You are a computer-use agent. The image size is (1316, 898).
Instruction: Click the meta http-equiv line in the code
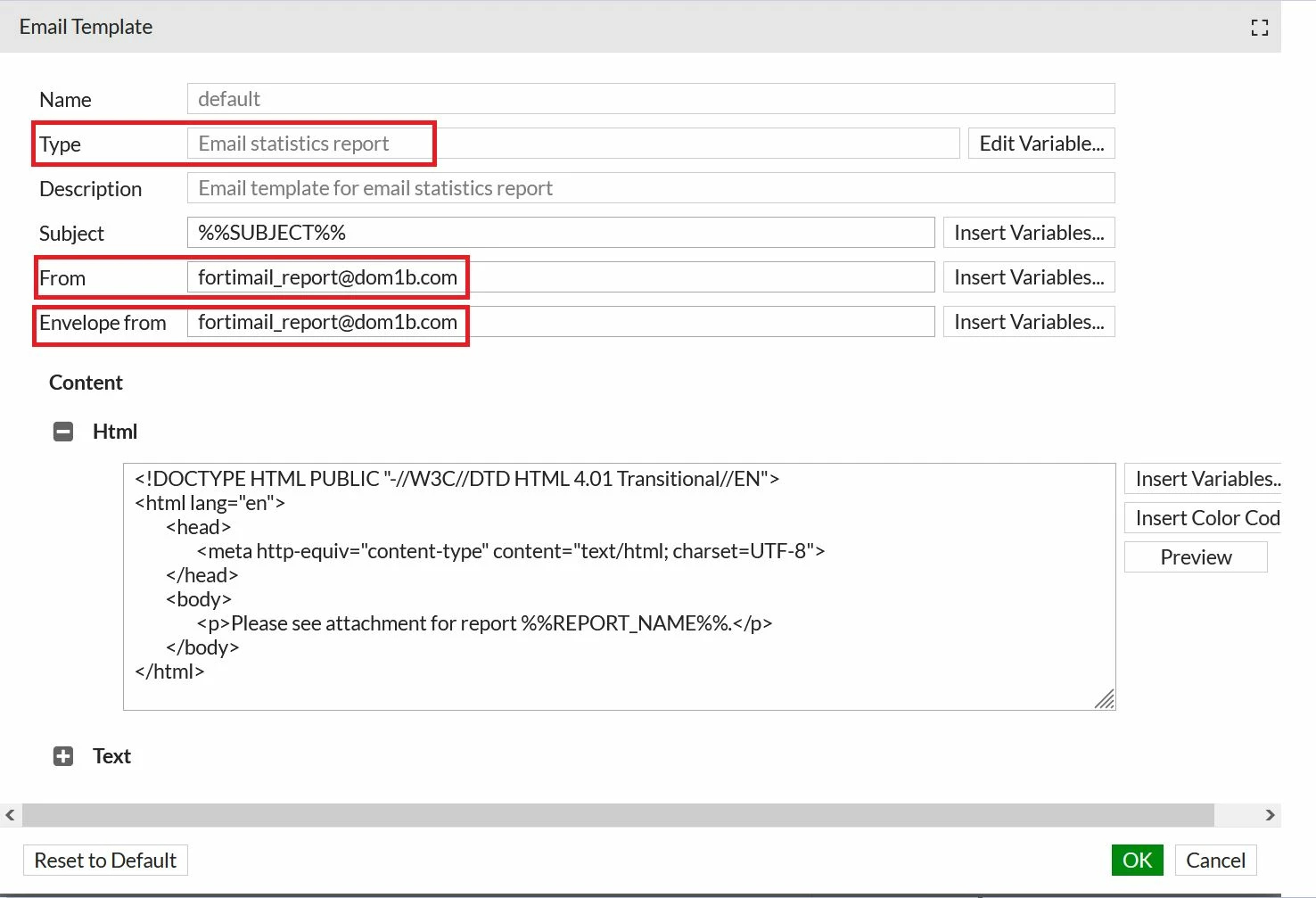pyautogui.click(x=511, y=551)
